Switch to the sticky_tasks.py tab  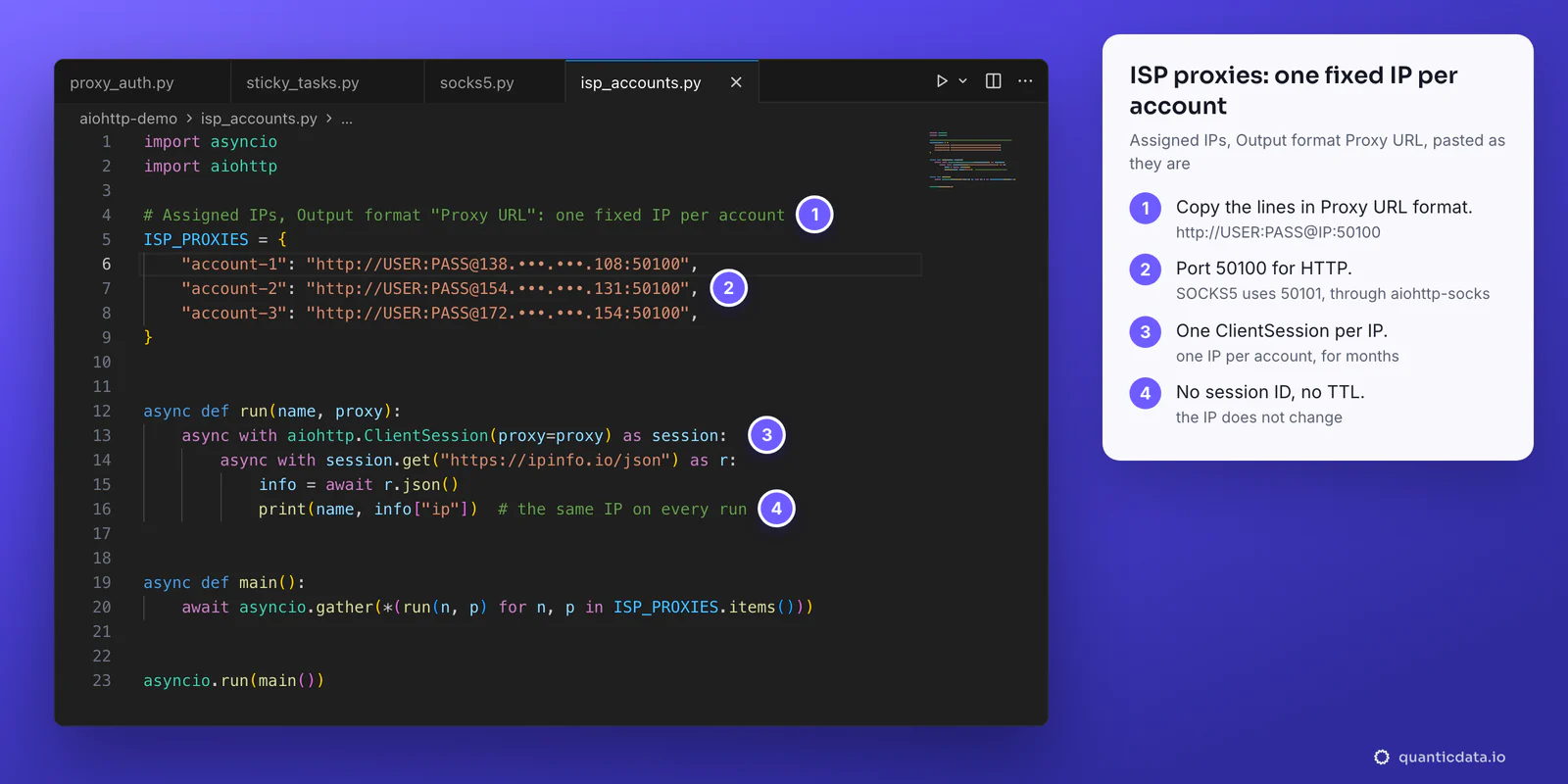(x=303, y=83)
